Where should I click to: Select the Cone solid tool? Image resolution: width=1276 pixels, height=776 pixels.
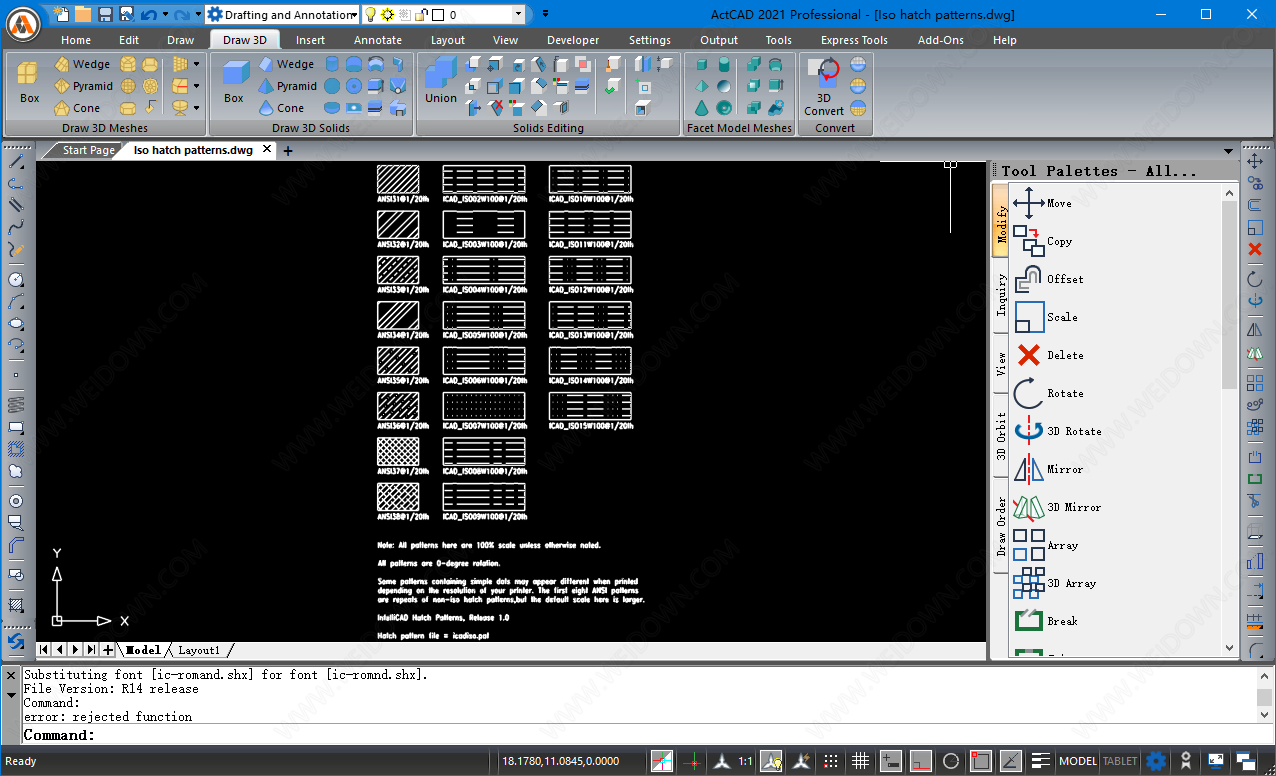point(281,108)
